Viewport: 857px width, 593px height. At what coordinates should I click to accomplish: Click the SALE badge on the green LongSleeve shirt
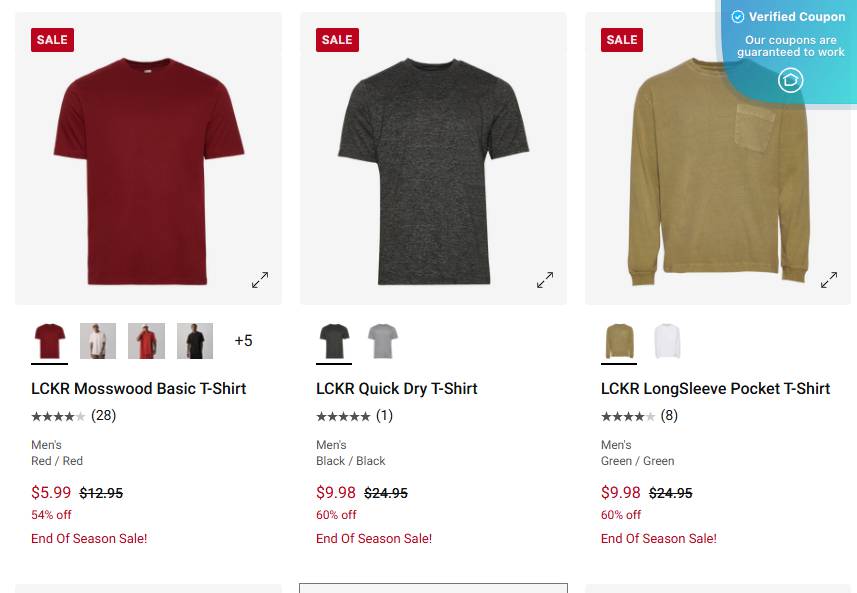click(x=621, y=40)
